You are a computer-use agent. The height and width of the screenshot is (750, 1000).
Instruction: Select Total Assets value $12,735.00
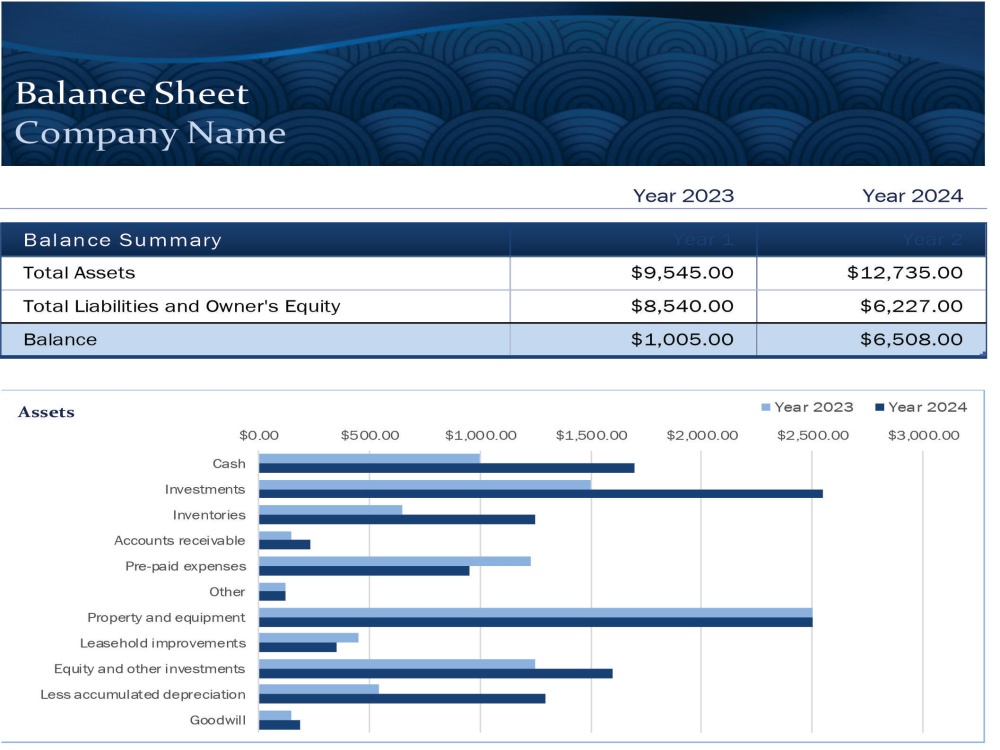[x=904, y=273]
